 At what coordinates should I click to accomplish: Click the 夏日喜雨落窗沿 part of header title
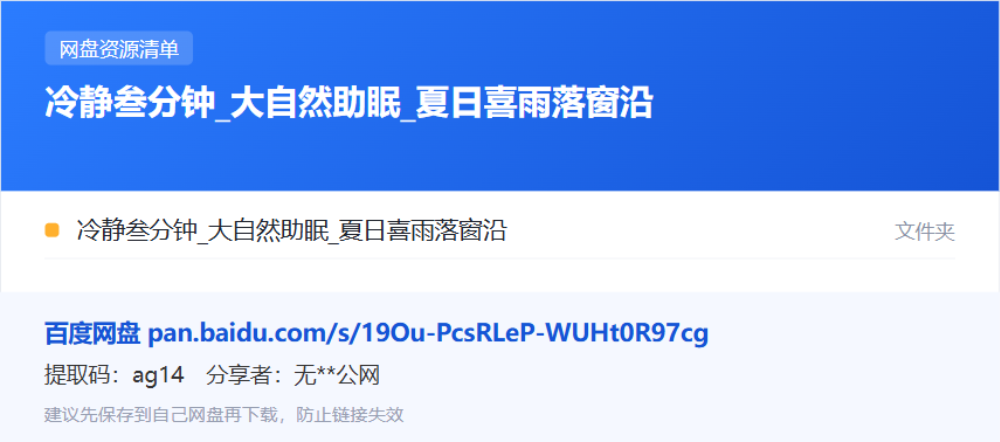click(x=535, y=103)
